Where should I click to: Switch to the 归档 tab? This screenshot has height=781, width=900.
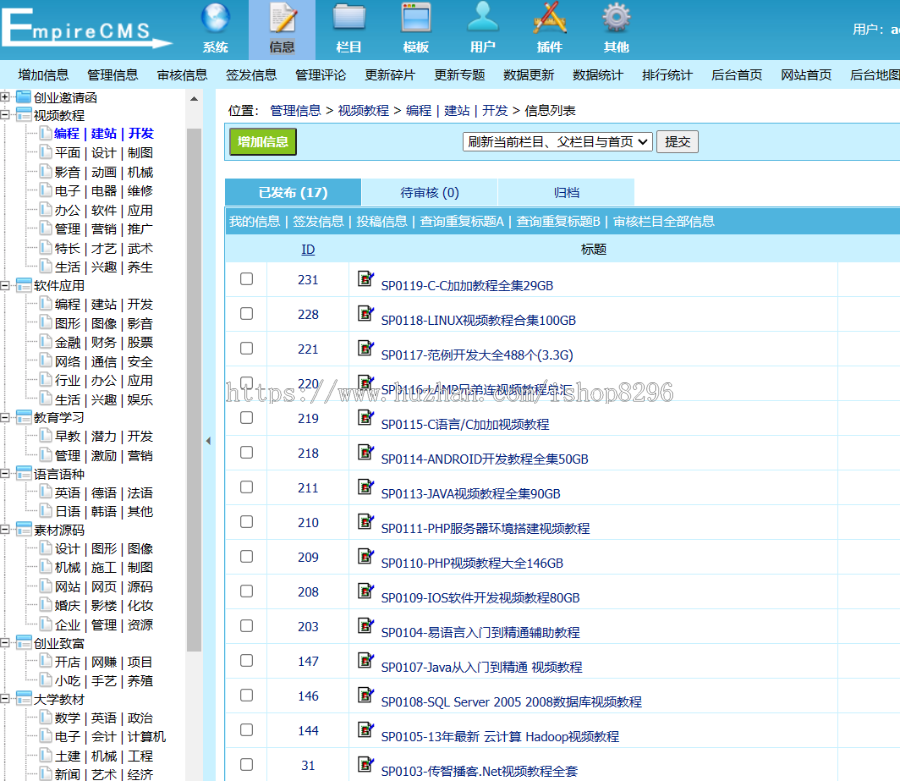(566, 193)
